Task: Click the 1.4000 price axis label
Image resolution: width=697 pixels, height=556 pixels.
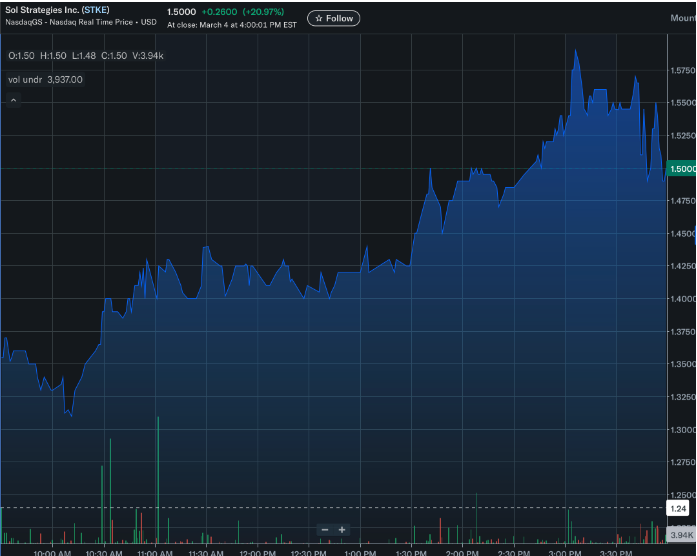Action: (x=682, y=299)
